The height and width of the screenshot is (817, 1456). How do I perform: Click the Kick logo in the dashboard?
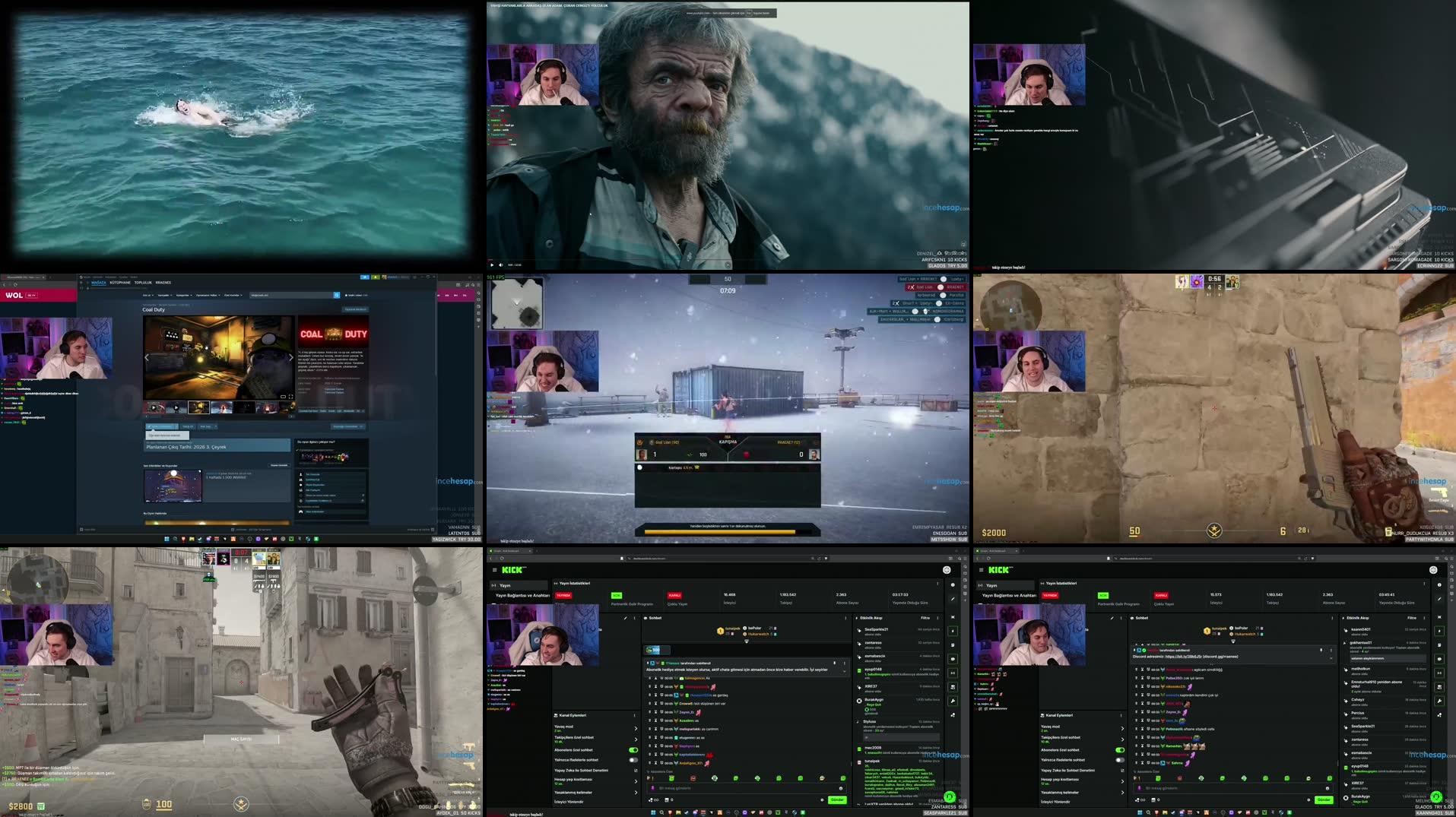pyautogui.click(x=512, y=570)
